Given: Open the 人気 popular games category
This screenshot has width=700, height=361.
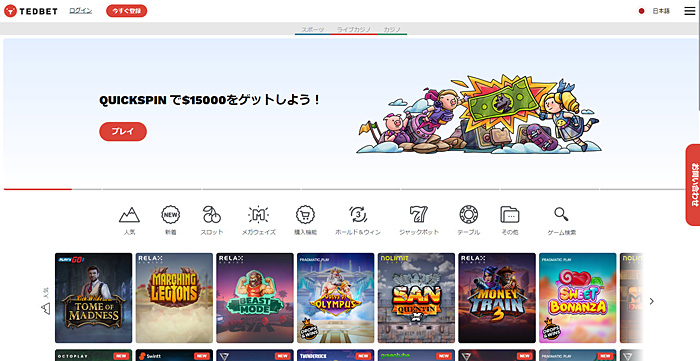Looking at the screenshot, I should point(129,220).
